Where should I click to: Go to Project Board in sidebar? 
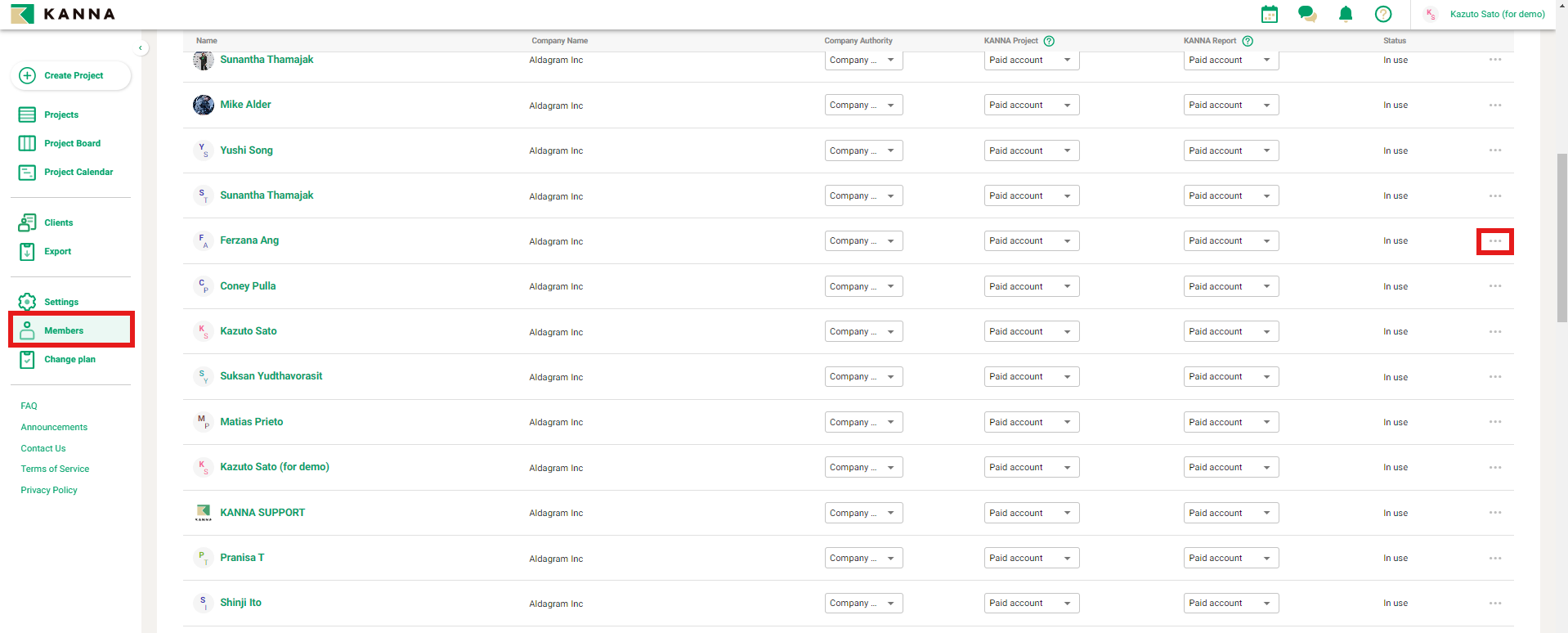[72, 143]
